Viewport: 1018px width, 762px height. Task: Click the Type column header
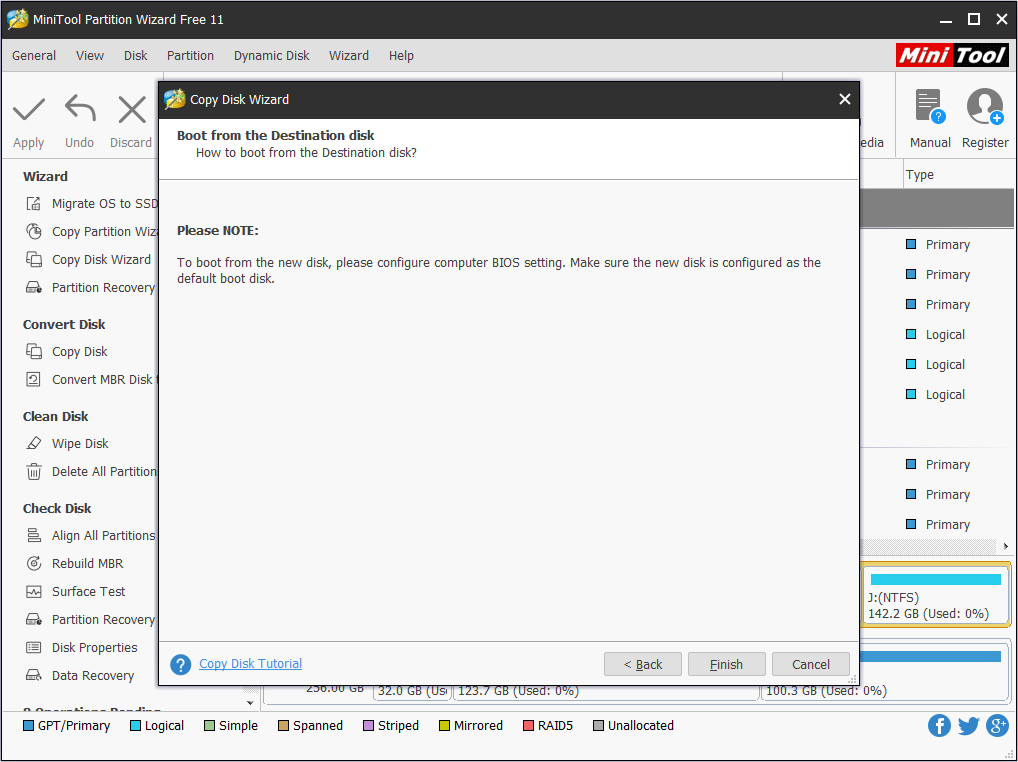[919, 175]
